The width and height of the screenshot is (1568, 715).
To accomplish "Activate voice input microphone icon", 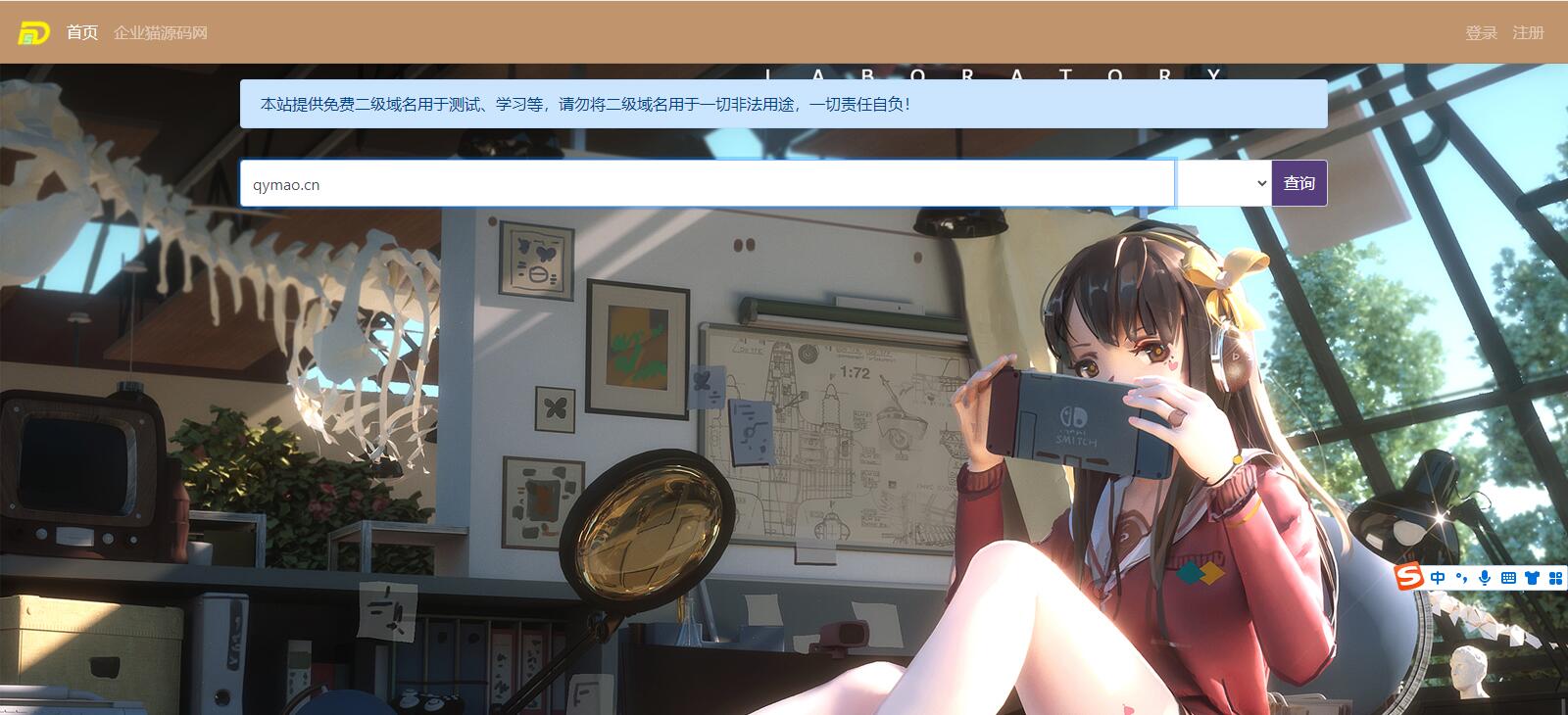I will click(1485, 578).
